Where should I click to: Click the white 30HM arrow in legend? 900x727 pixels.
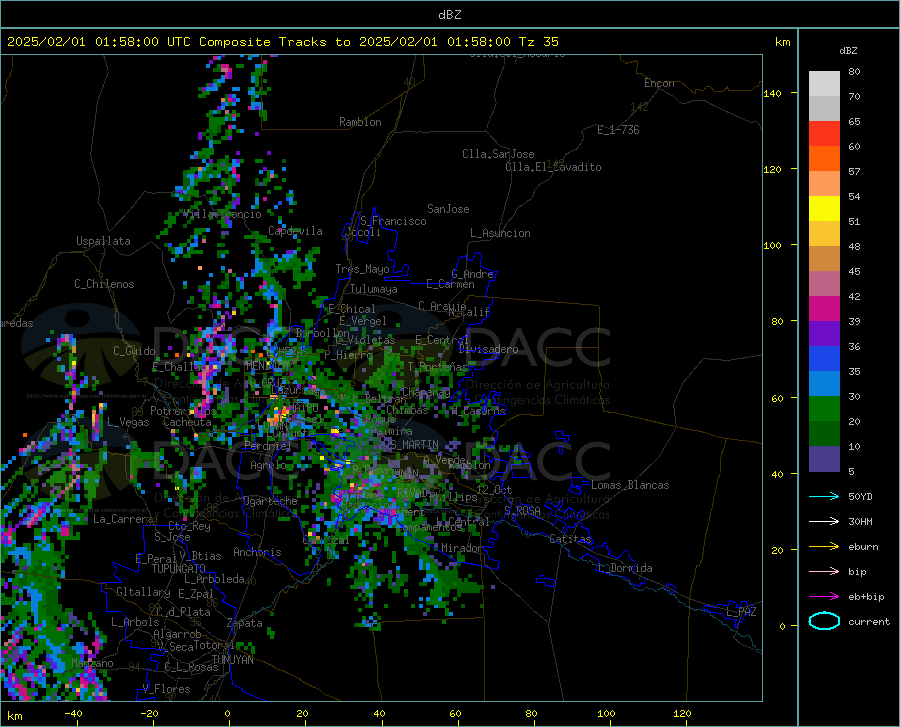point(824,521)
